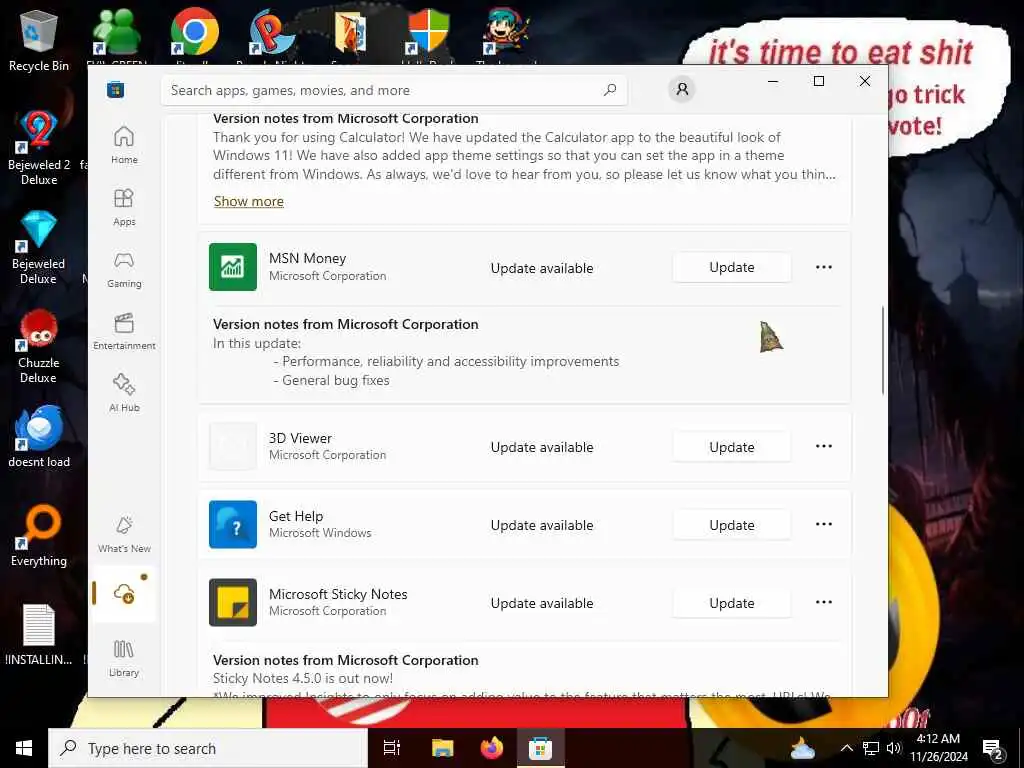Select the Everything desktop shortcut
This screenshot has height=768, width=1024.
39,536
